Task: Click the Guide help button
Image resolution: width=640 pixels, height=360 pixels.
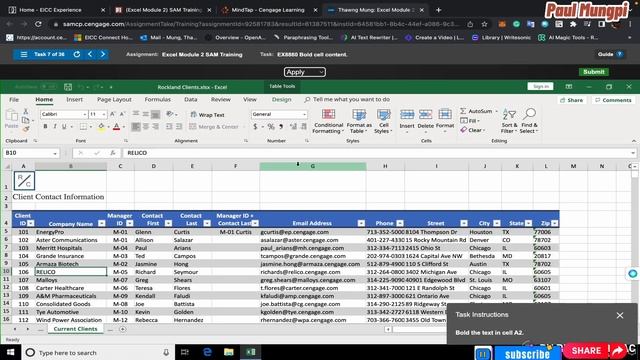Action: pos(610,54)
